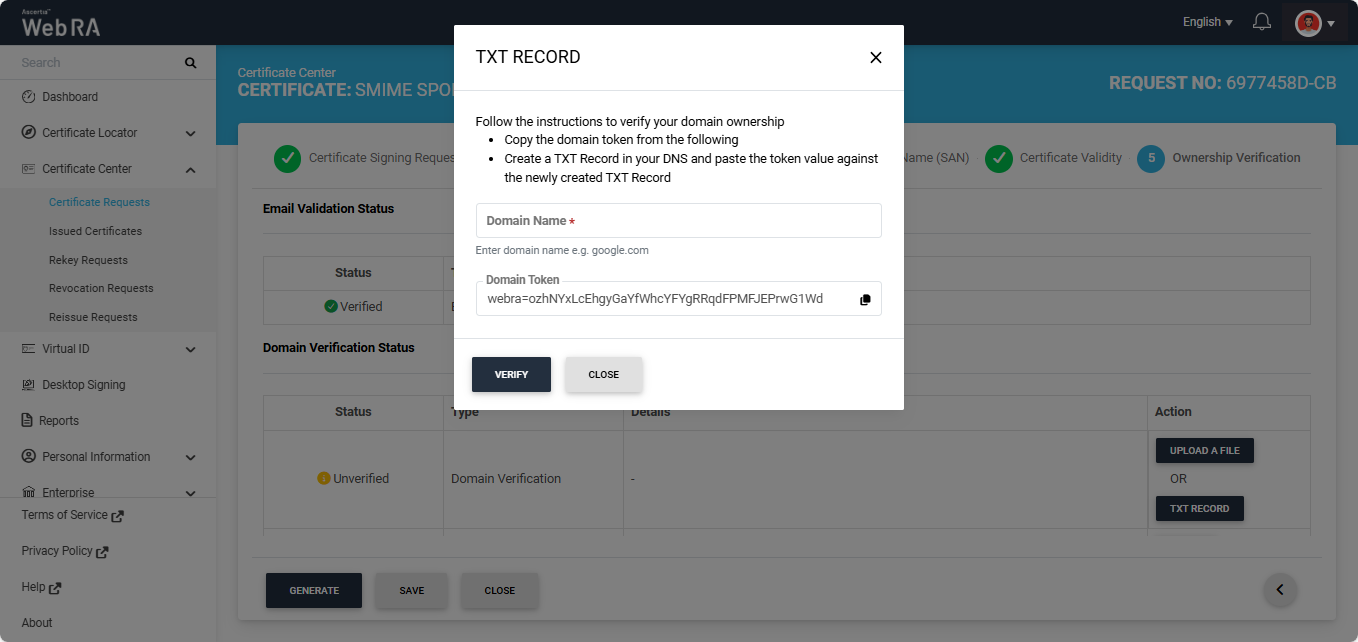The image size is (1358, 642).
Task: Open the Help link
Action: [x=33, y=587]
